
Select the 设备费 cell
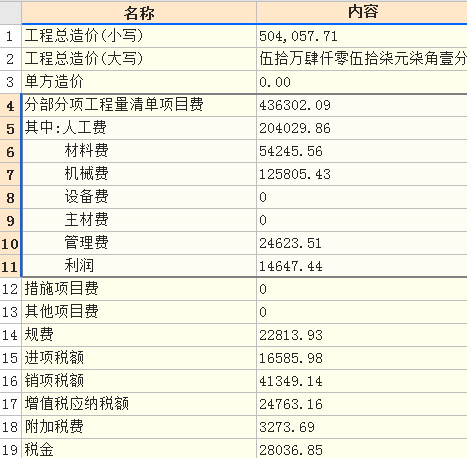139,197
